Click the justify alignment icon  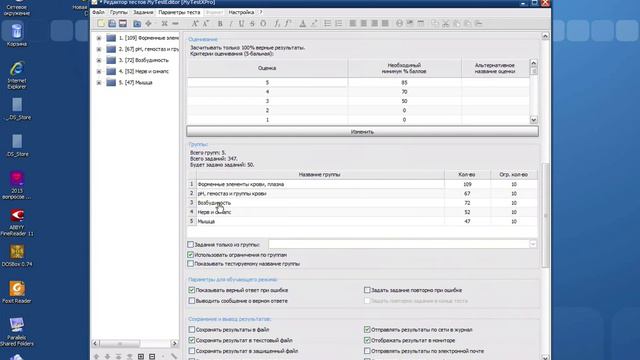pyautogui.click(x=385, y=24)
